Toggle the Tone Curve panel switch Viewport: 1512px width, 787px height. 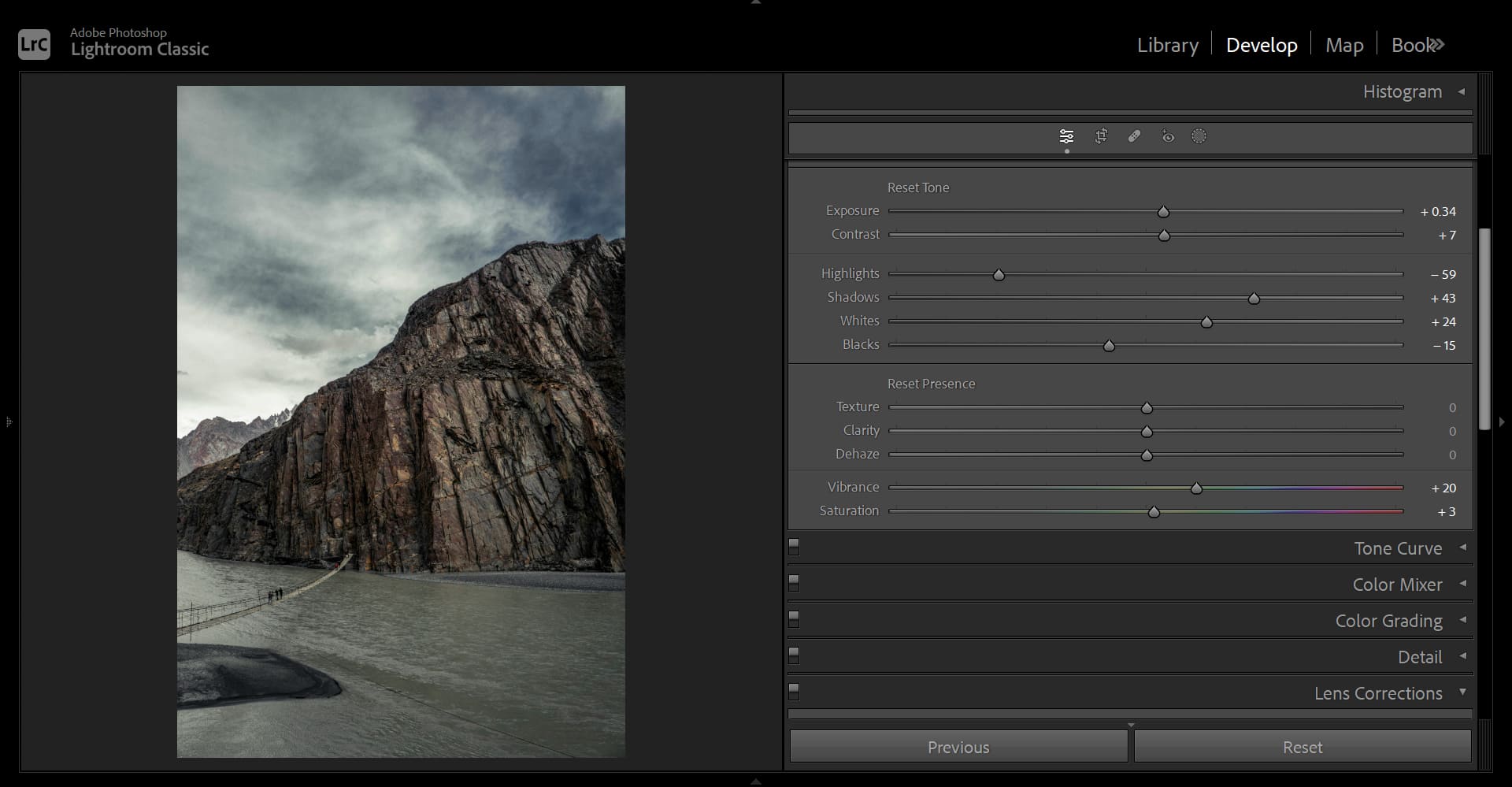tap(794, 546)
